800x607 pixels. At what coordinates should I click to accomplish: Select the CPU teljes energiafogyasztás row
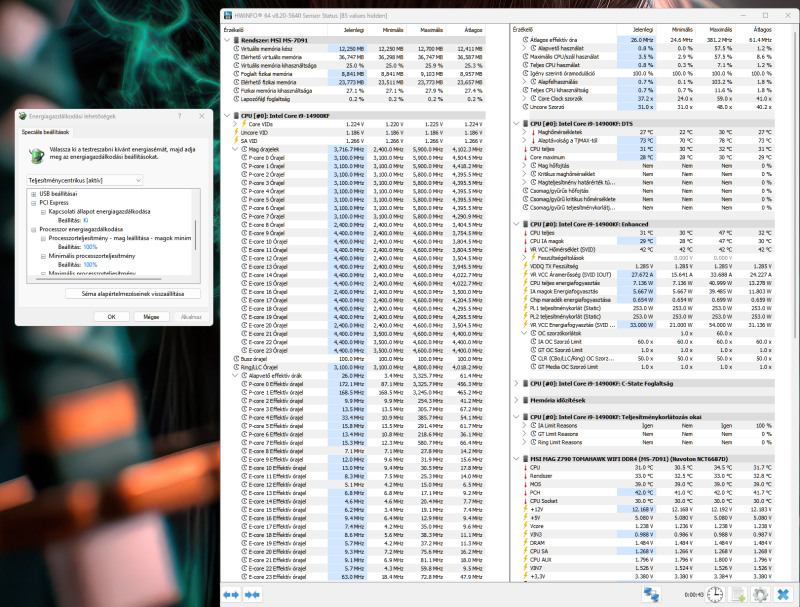[x=647, y=283]
